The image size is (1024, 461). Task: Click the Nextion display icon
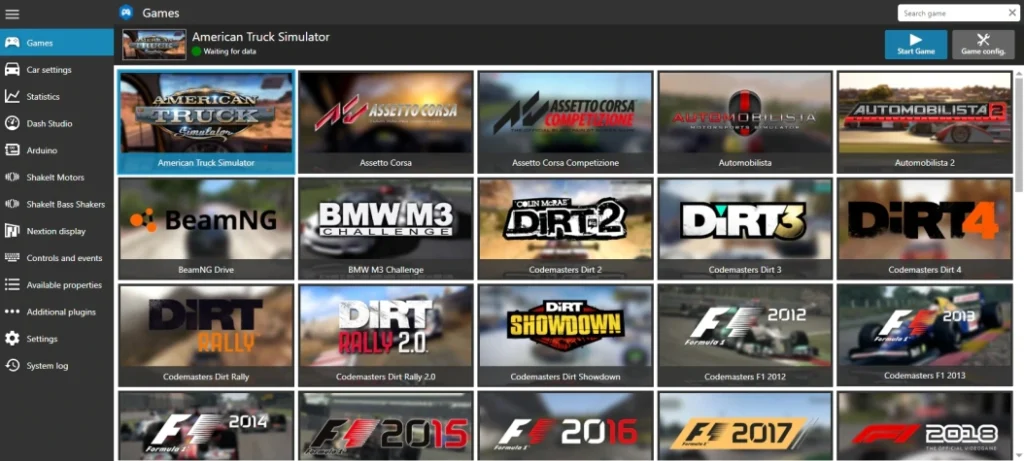click(12, 230)
